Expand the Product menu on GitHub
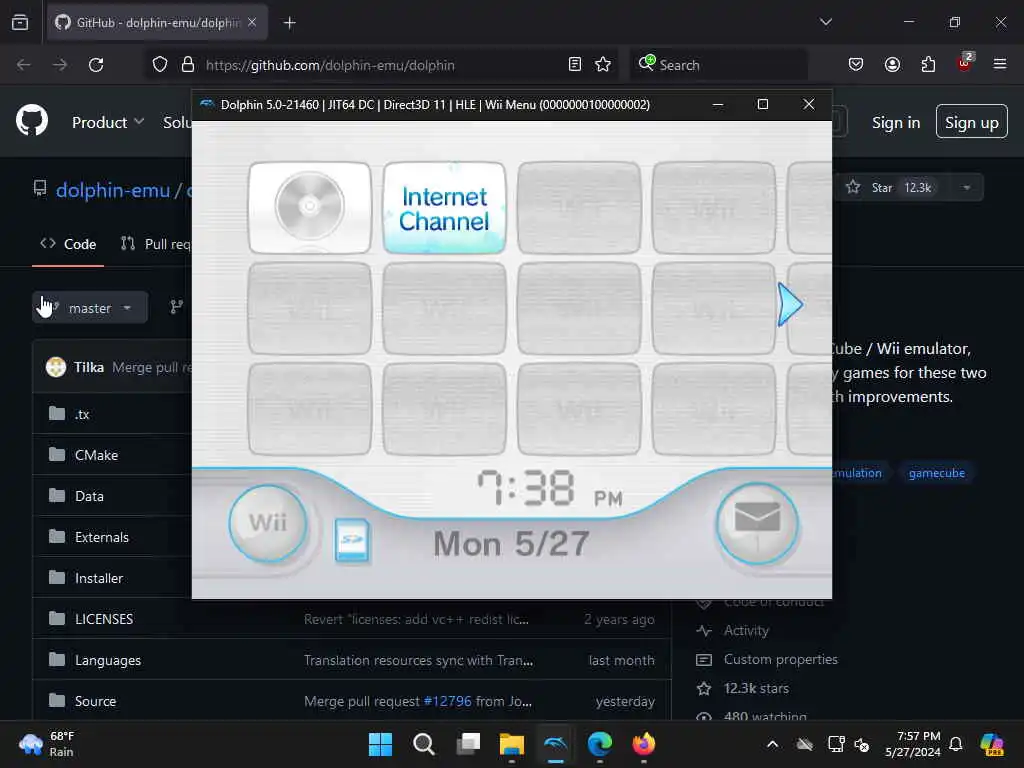Image resolution: width=1024 pixels, height=768 pixels. coord(108,122)
